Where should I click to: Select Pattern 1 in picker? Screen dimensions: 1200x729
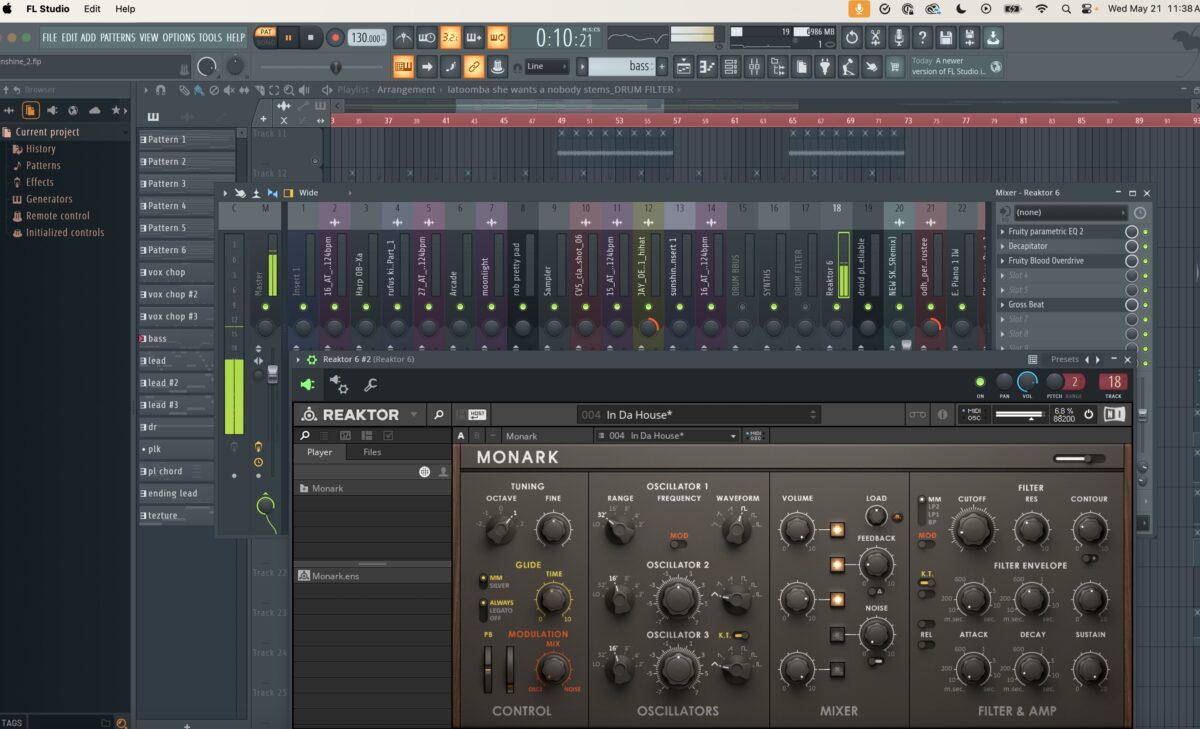coord(186,140)
